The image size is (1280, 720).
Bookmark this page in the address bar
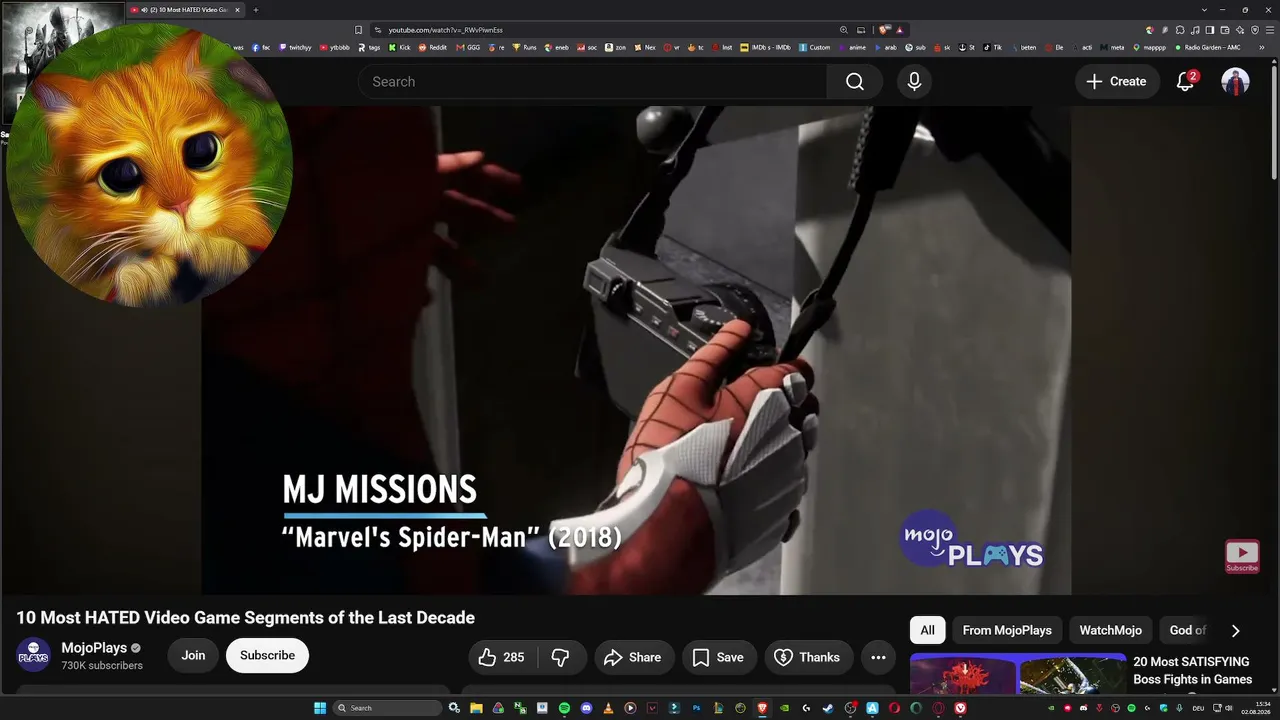click(359, 30)
